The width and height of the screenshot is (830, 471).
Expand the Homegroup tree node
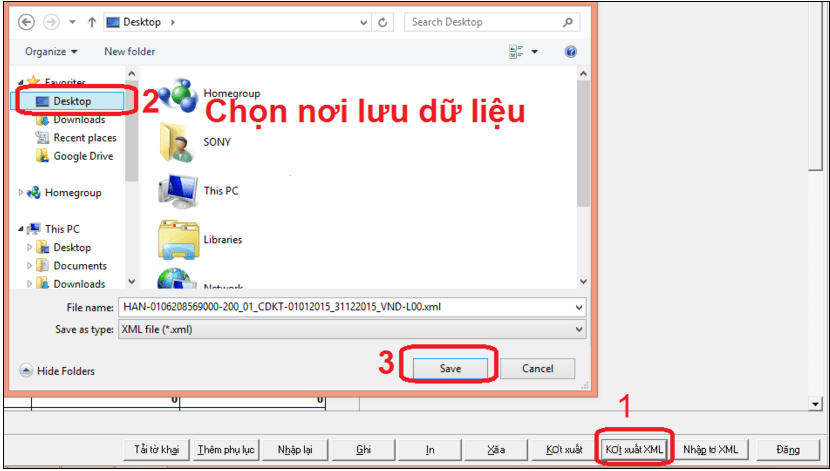(x=21, y=193)
